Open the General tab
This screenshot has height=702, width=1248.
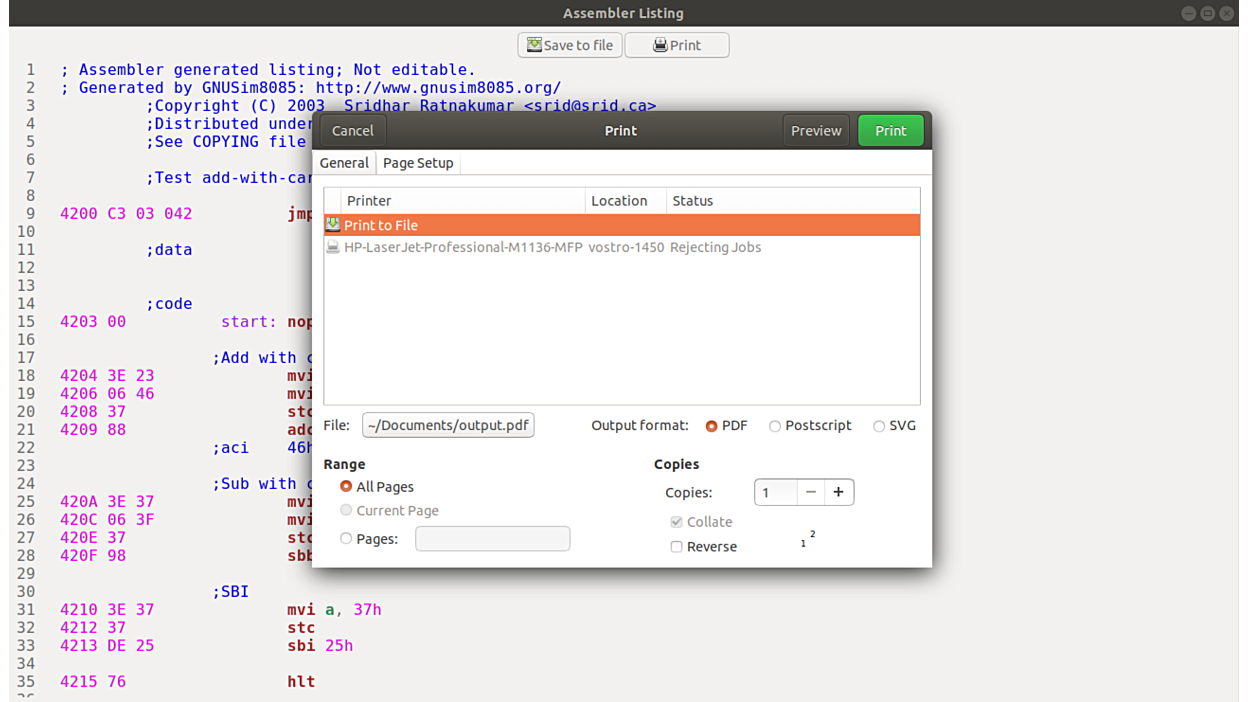click(x=344, y=163)
